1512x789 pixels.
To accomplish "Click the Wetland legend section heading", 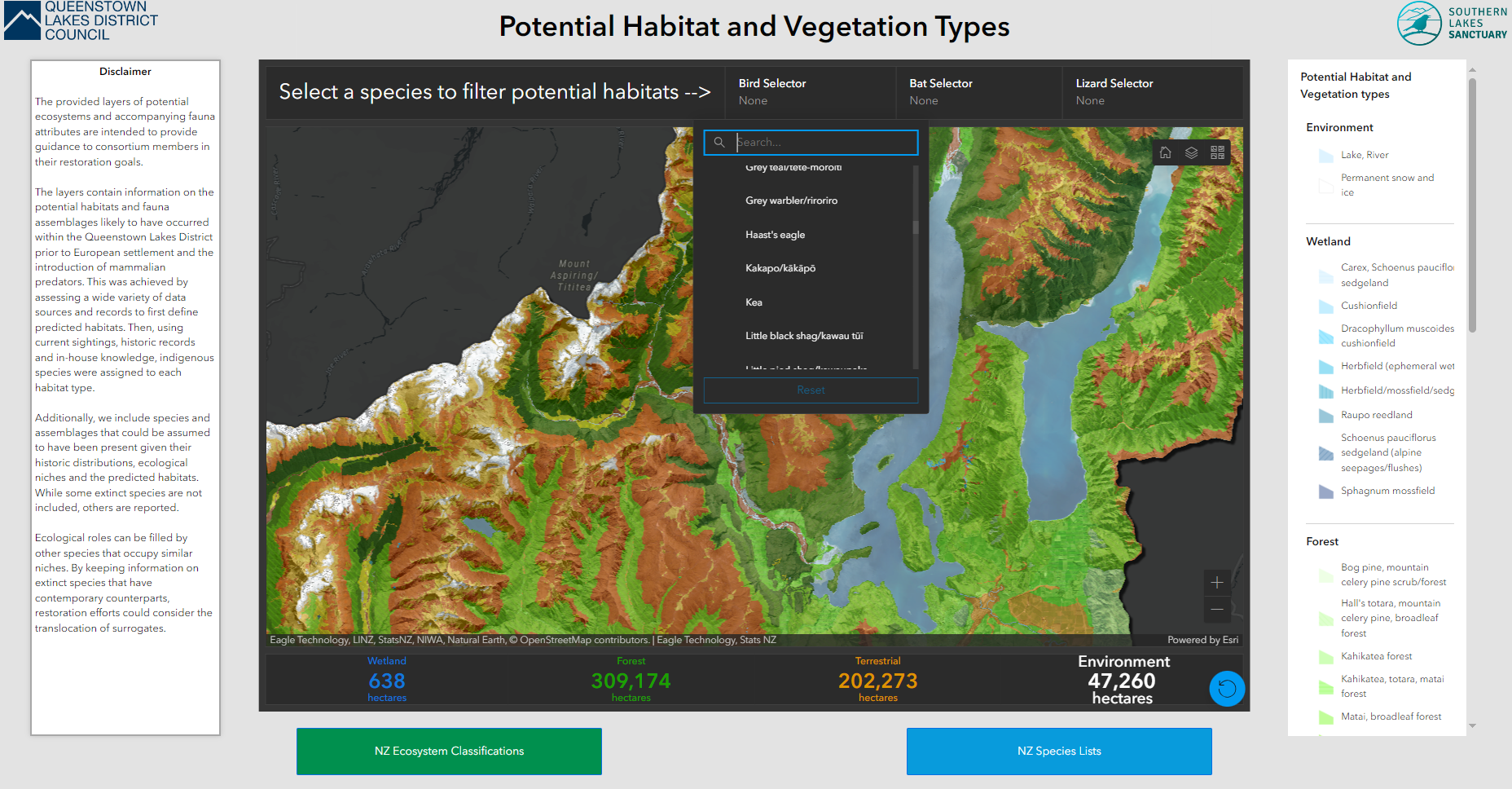I will [1328, 242].
